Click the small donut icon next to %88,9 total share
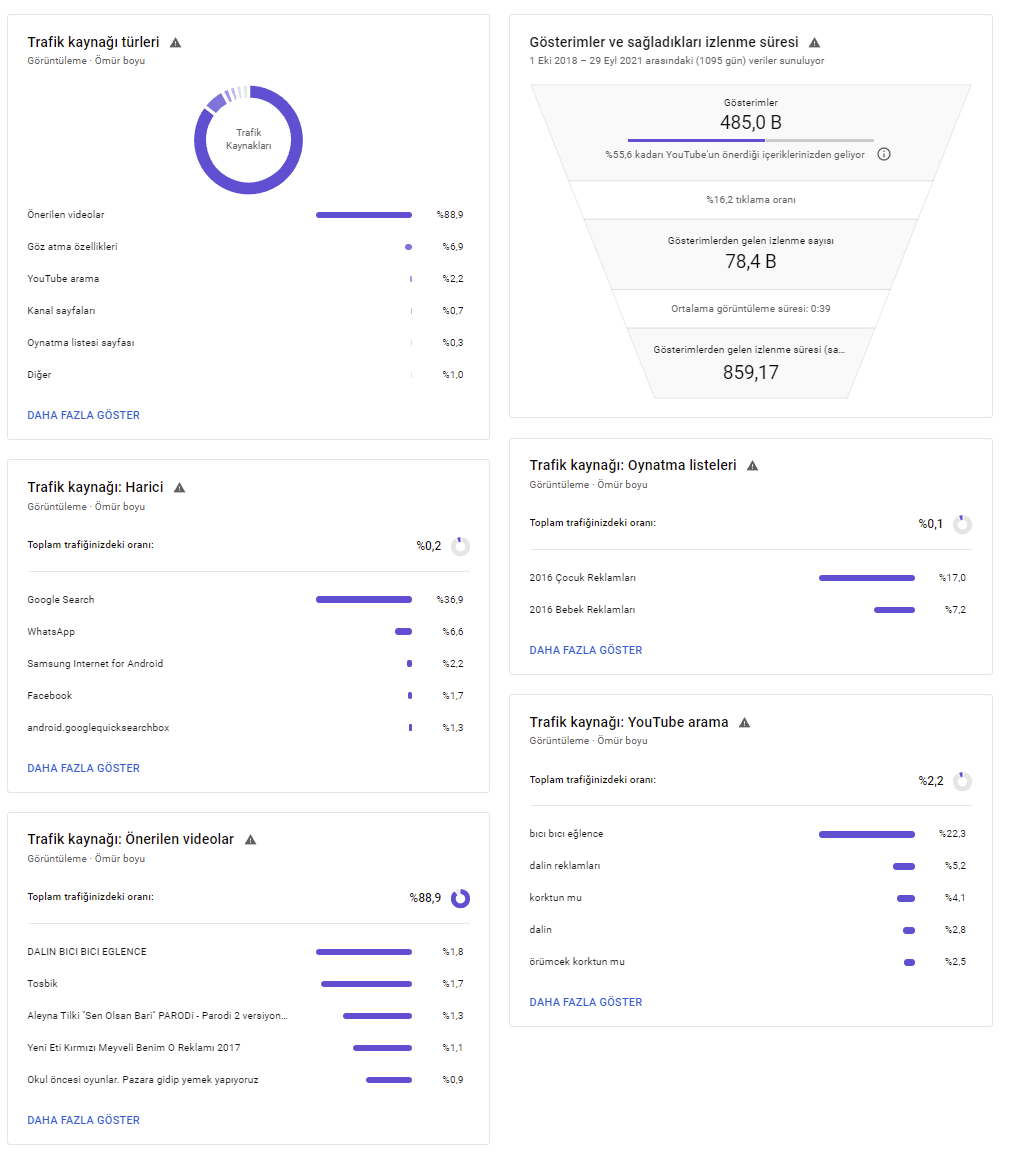1027x1155 pixels. (460, 898)
